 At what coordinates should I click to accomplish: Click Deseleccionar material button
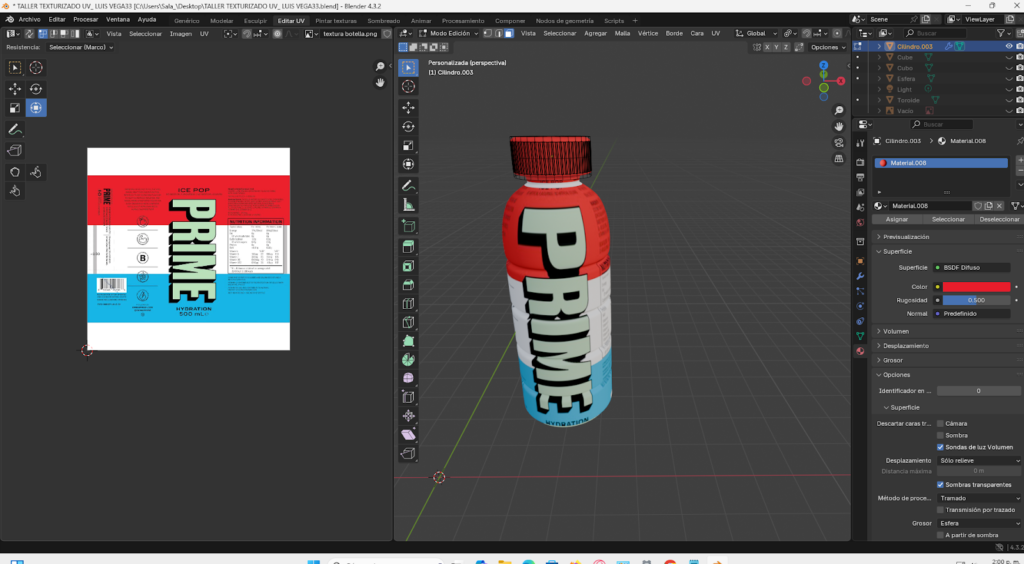(x=999, y=219)
